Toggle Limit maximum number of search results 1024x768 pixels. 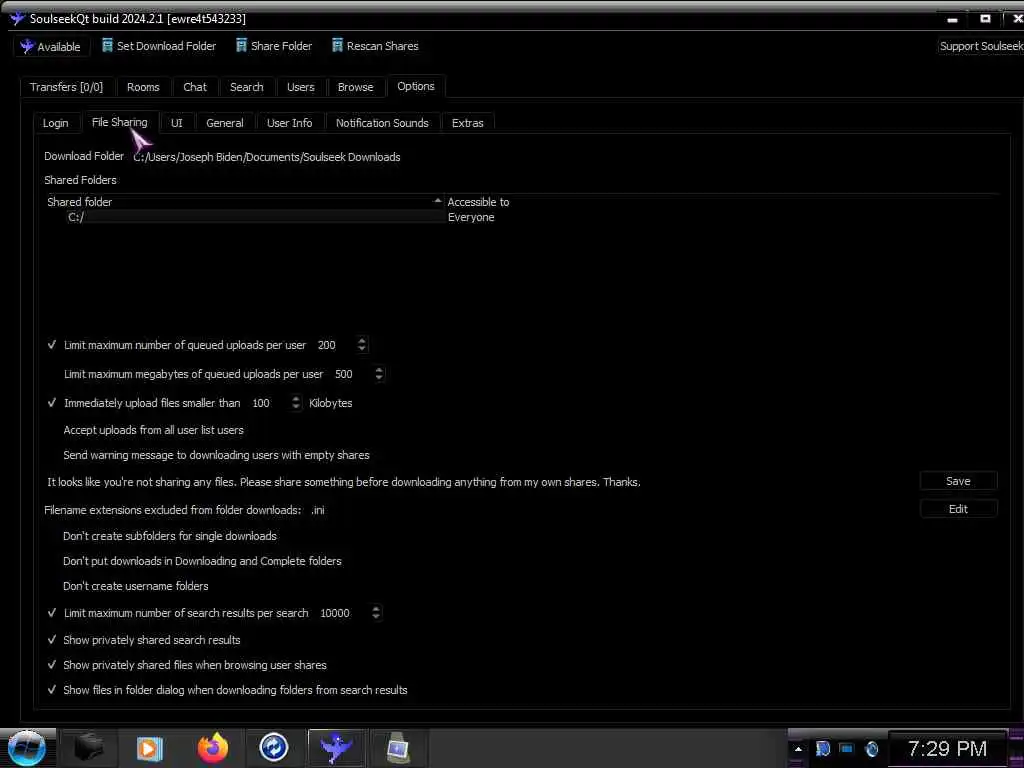52,613
